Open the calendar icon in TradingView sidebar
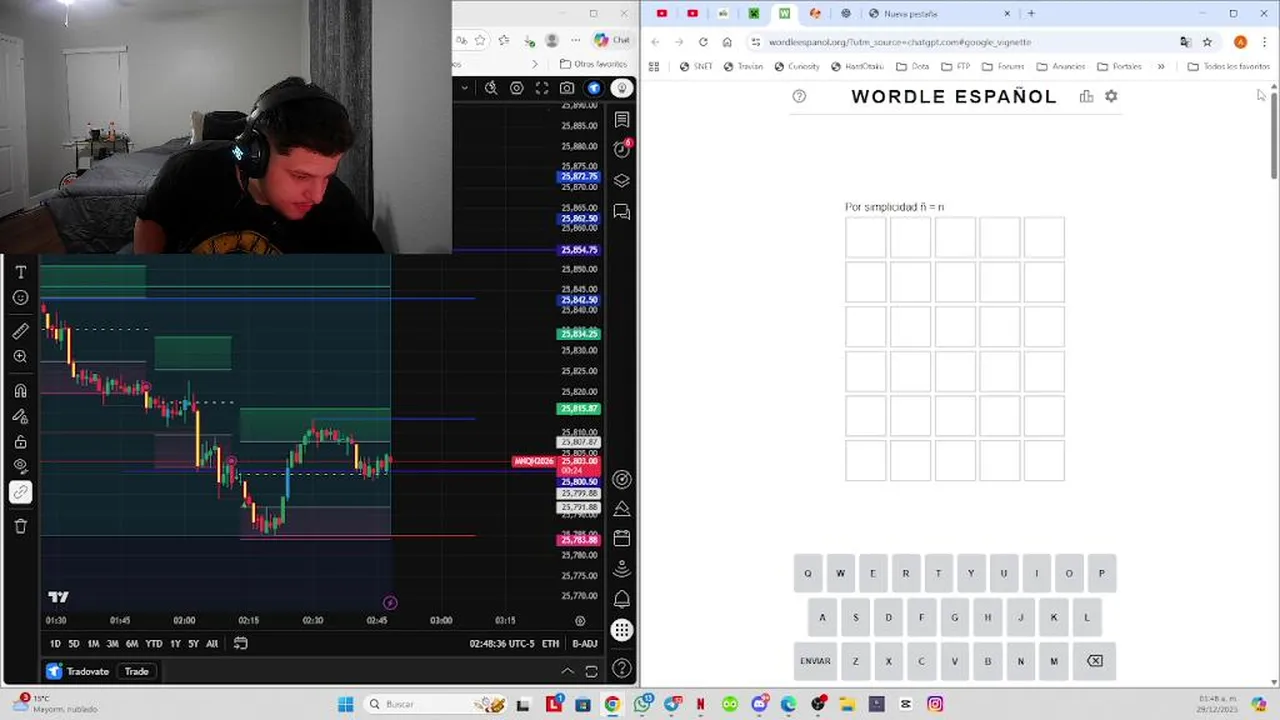This screenshot has width=1280, height=720. (622, 538)
